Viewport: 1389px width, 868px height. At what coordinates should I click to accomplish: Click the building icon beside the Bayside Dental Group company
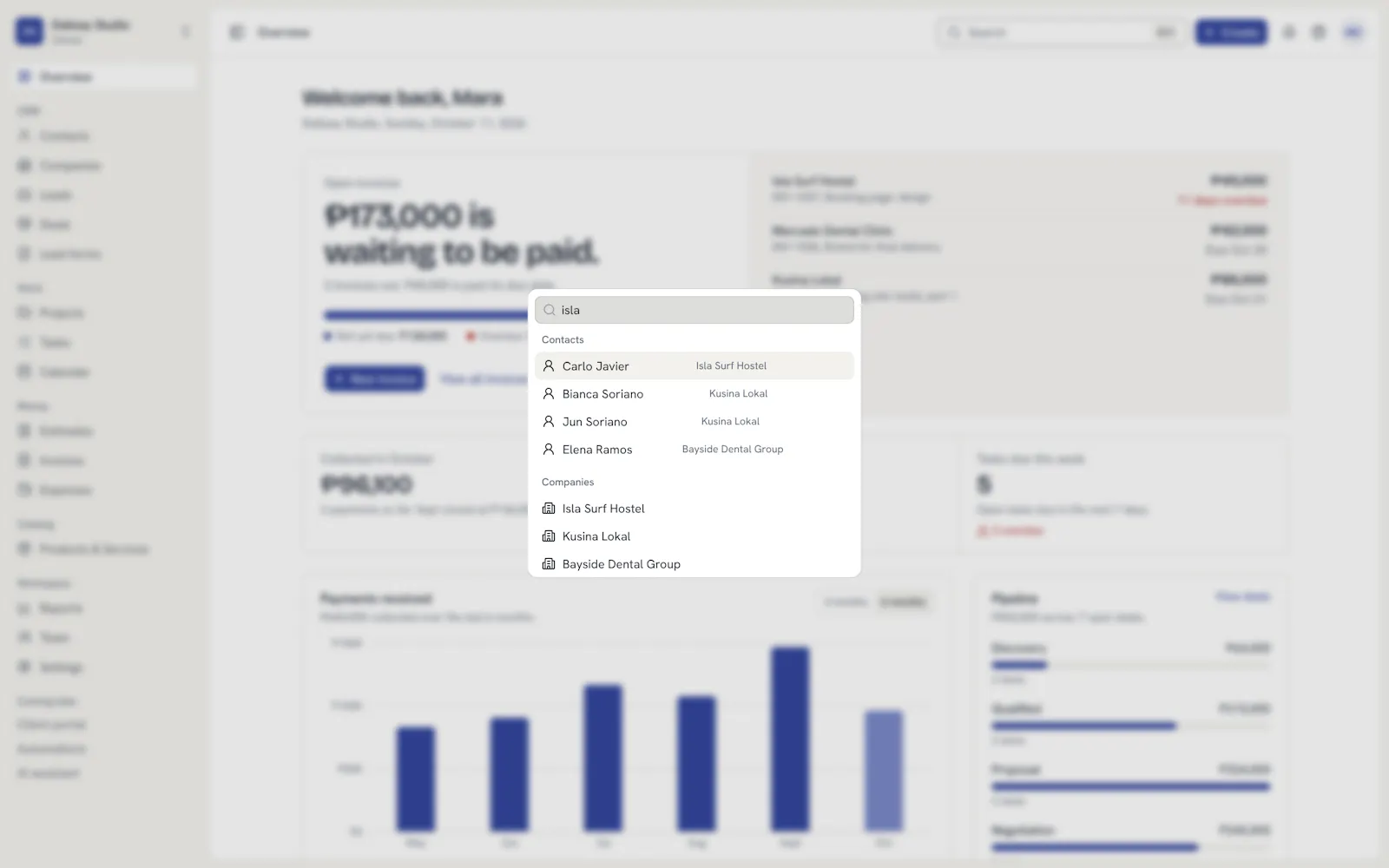tap(549, 564)
